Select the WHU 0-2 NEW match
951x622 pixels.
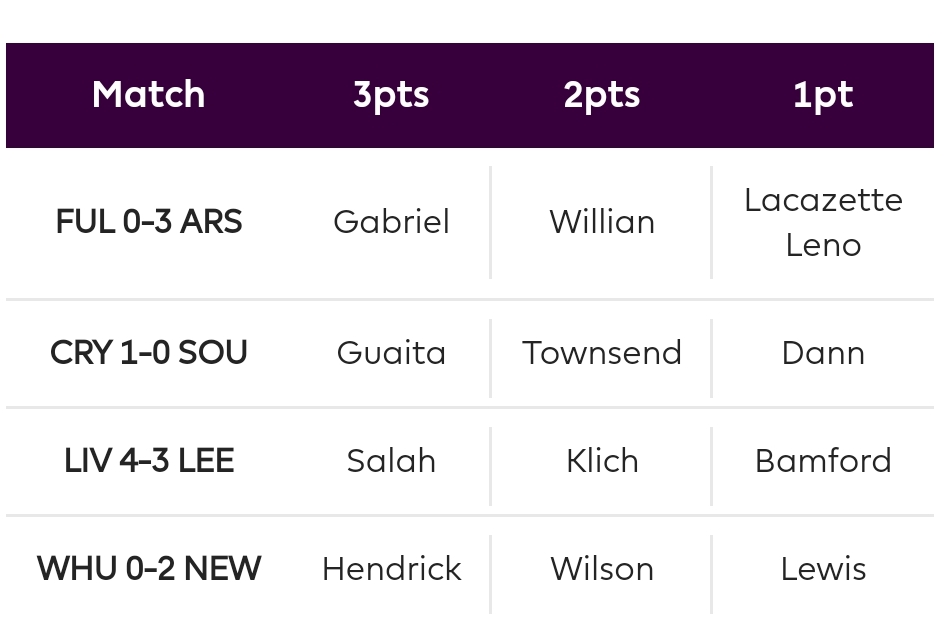click(x=149, y=569)
